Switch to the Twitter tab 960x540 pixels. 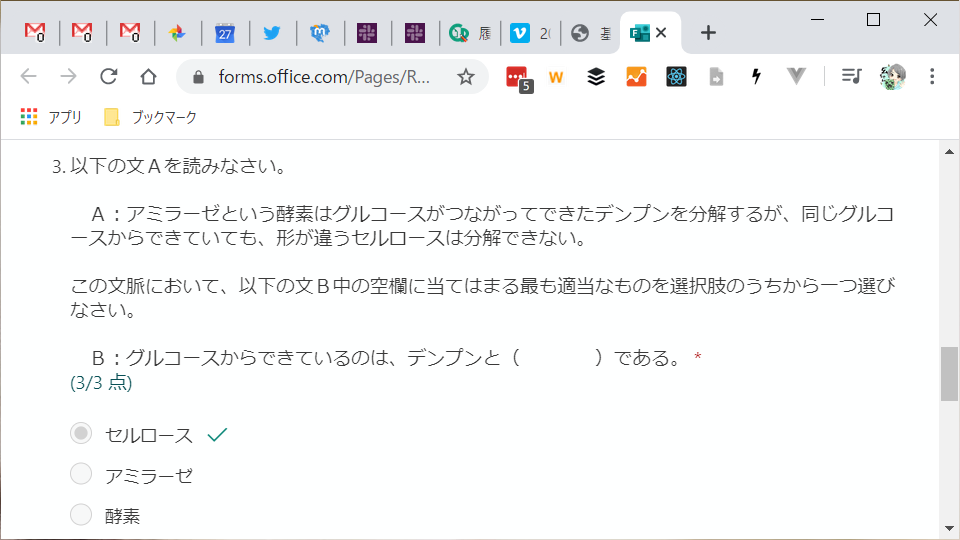[x=271, y=33]
